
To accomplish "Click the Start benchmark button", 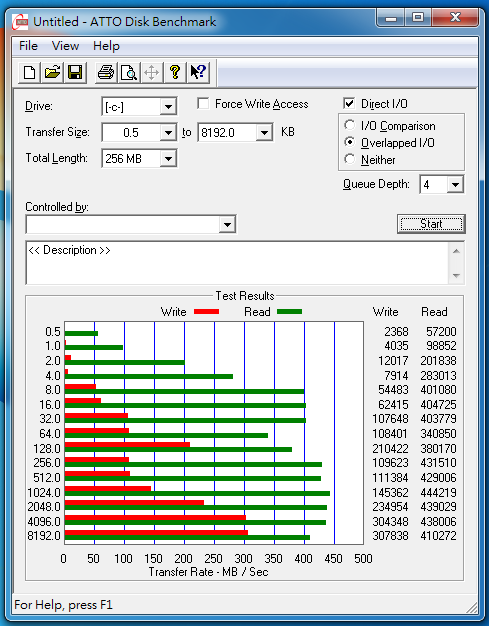I will [x=431, y=224].
